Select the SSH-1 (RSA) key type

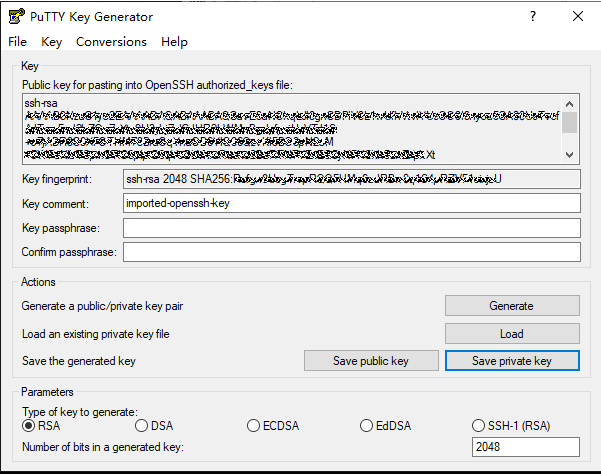(x=511, y=426)
